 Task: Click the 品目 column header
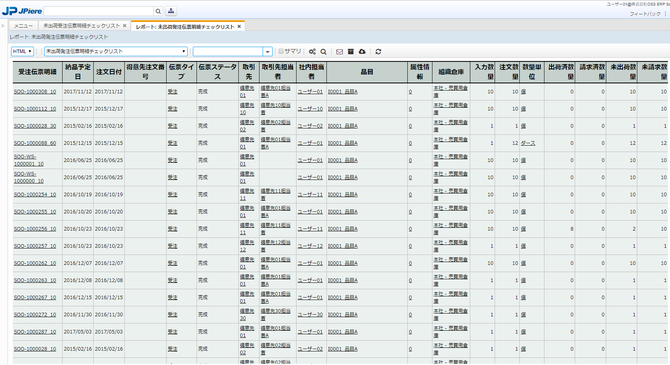click(367, 72)
